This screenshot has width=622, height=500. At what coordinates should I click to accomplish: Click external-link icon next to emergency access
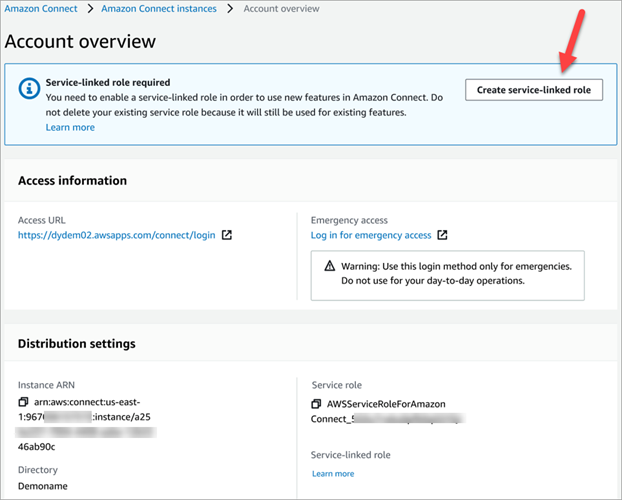click(x=443, y=236)
